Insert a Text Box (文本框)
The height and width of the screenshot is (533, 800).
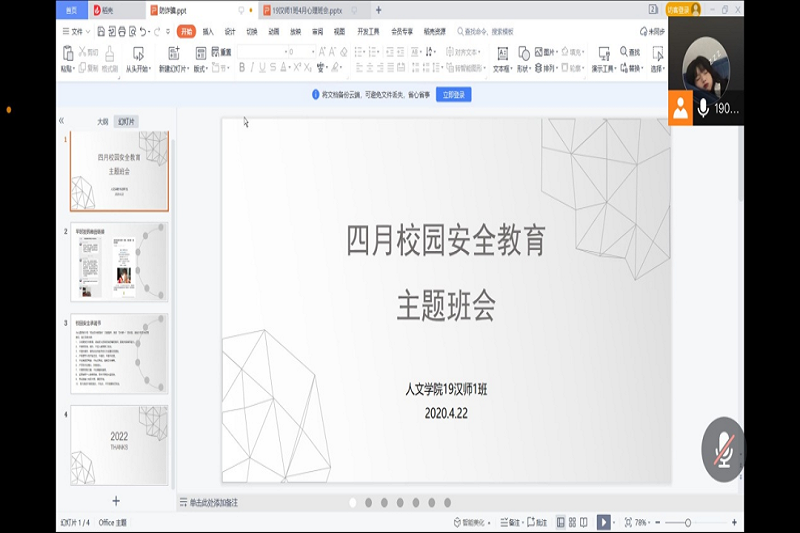tap(502, 55)
